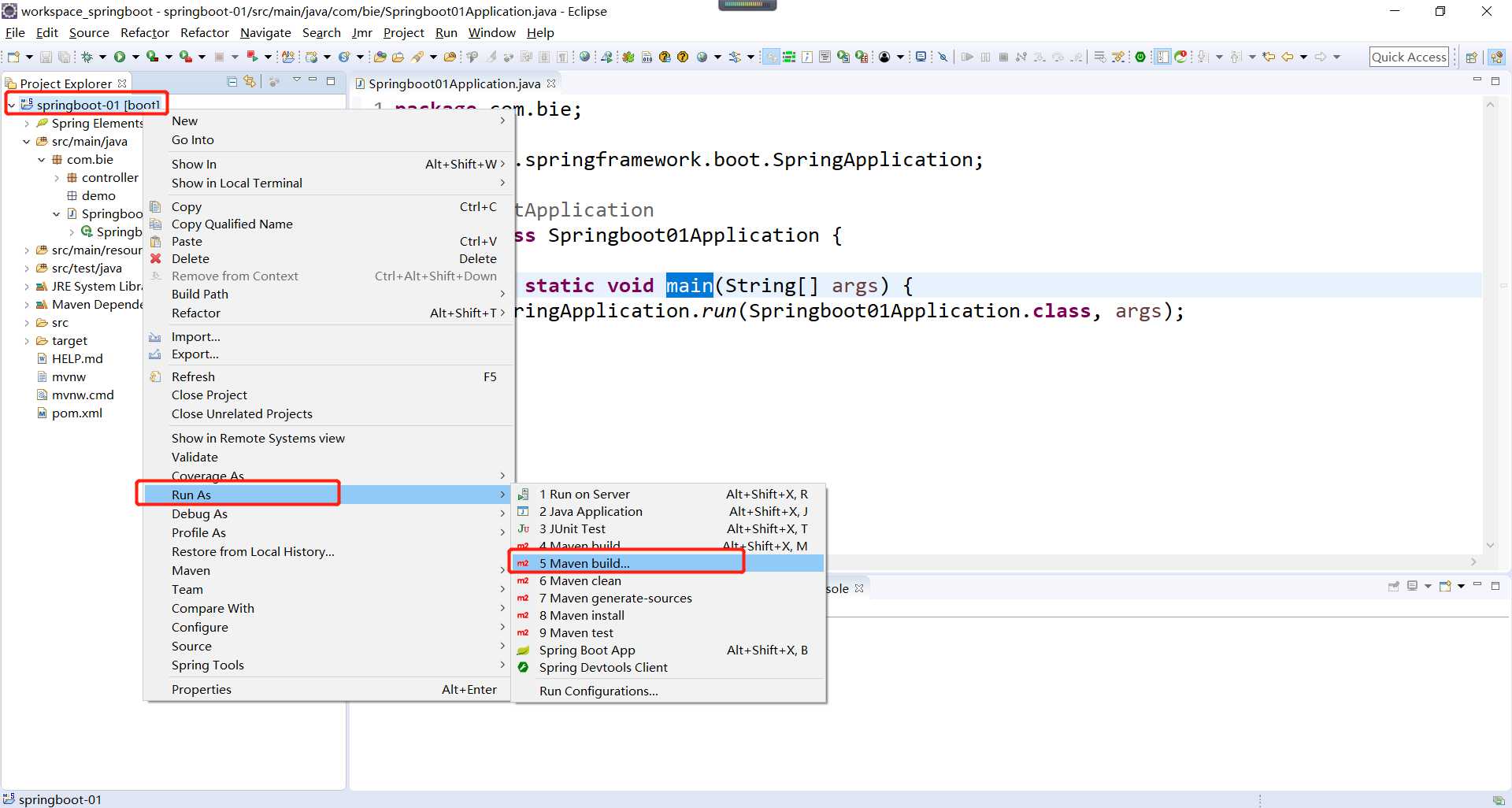The height and width of the screenshot is (808, 1512).
Task: Click the External Tools run icon
Action: (x=185, y=57)
